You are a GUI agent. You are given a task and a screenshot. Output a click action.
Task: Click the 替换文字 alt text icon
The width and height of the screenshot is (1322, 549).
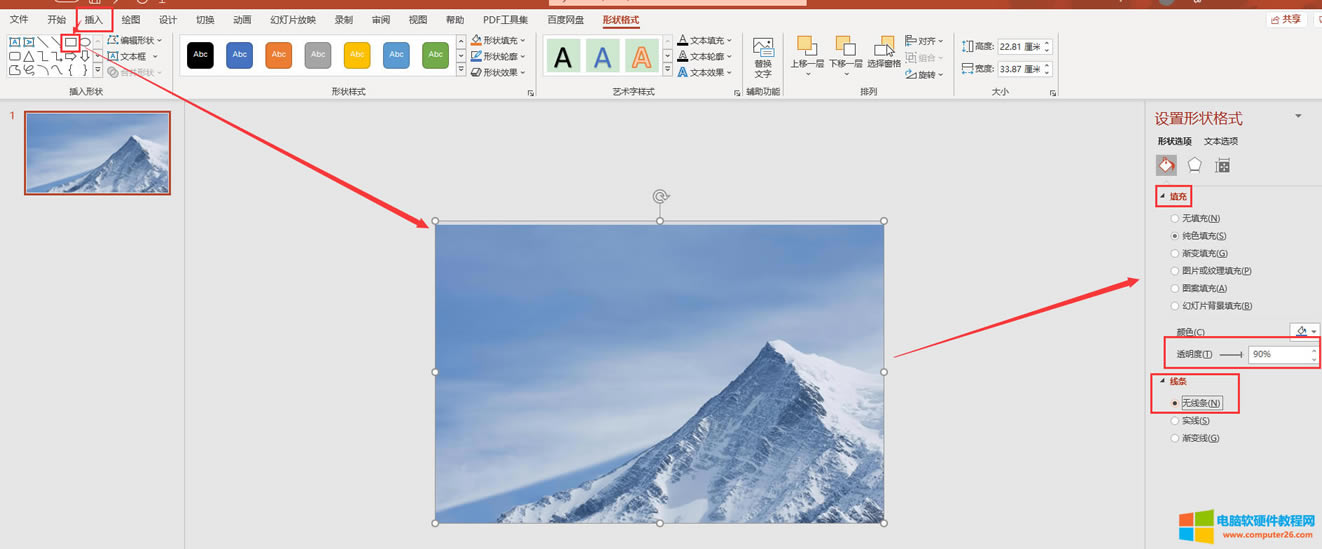pos(763,57)
